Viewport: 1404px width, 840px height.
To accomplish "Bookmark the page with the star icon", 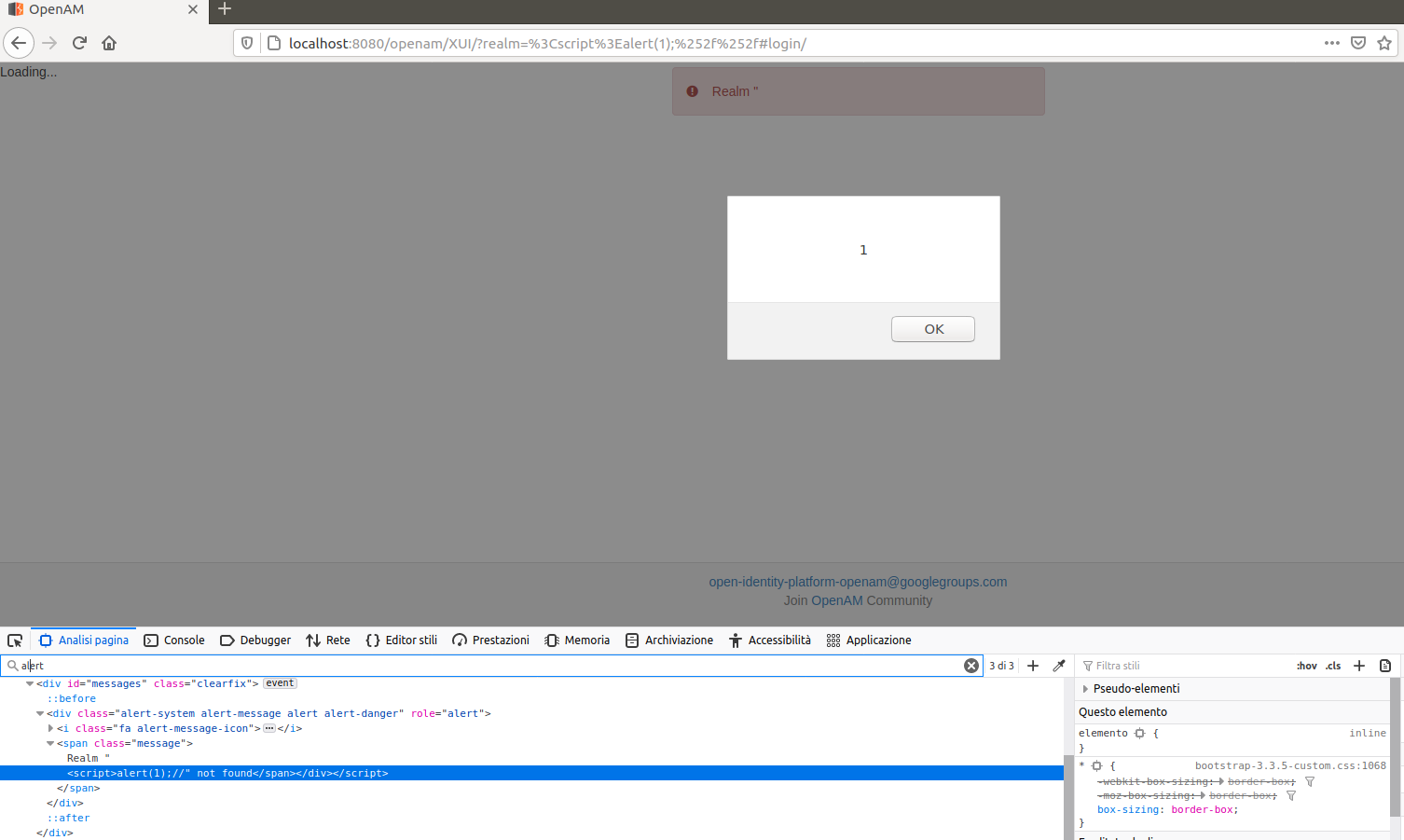I will (1385, 43).
